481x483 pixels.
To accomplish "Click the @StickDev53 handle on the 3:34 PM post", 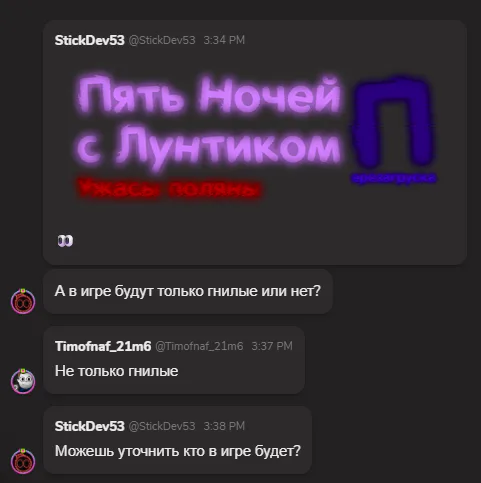I will tap(162, 40).
